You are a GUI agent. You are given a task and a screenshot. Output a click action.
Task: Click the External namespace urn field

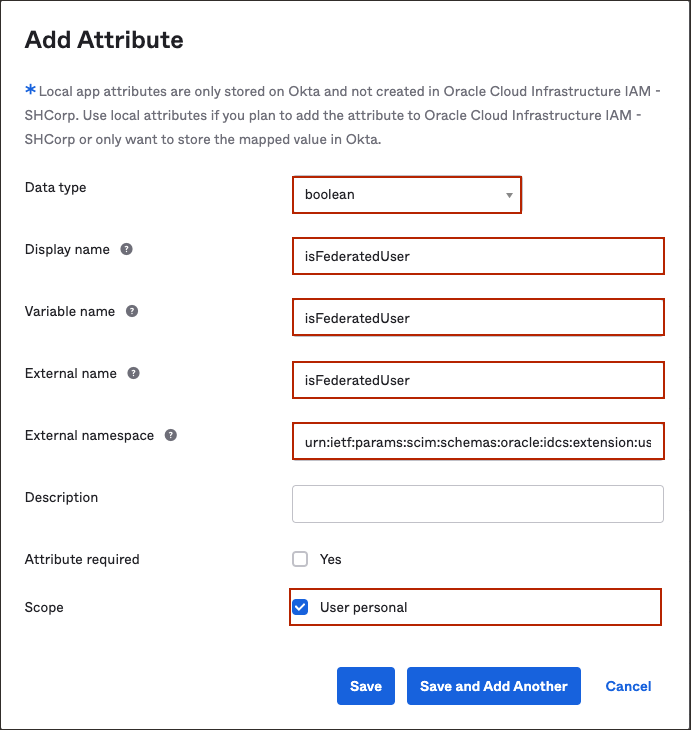[478, 442]
